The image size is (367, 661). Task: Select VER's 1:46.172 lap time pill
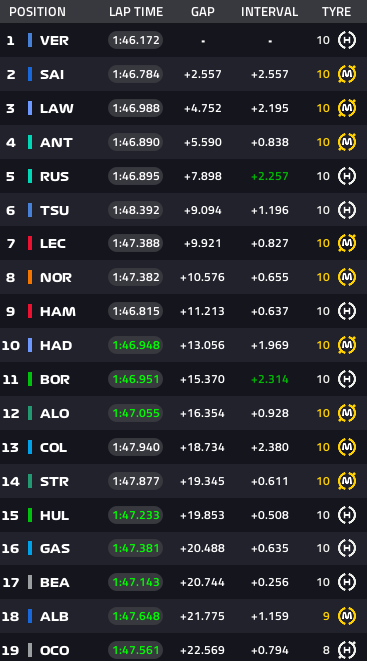(x=136, y=40)
